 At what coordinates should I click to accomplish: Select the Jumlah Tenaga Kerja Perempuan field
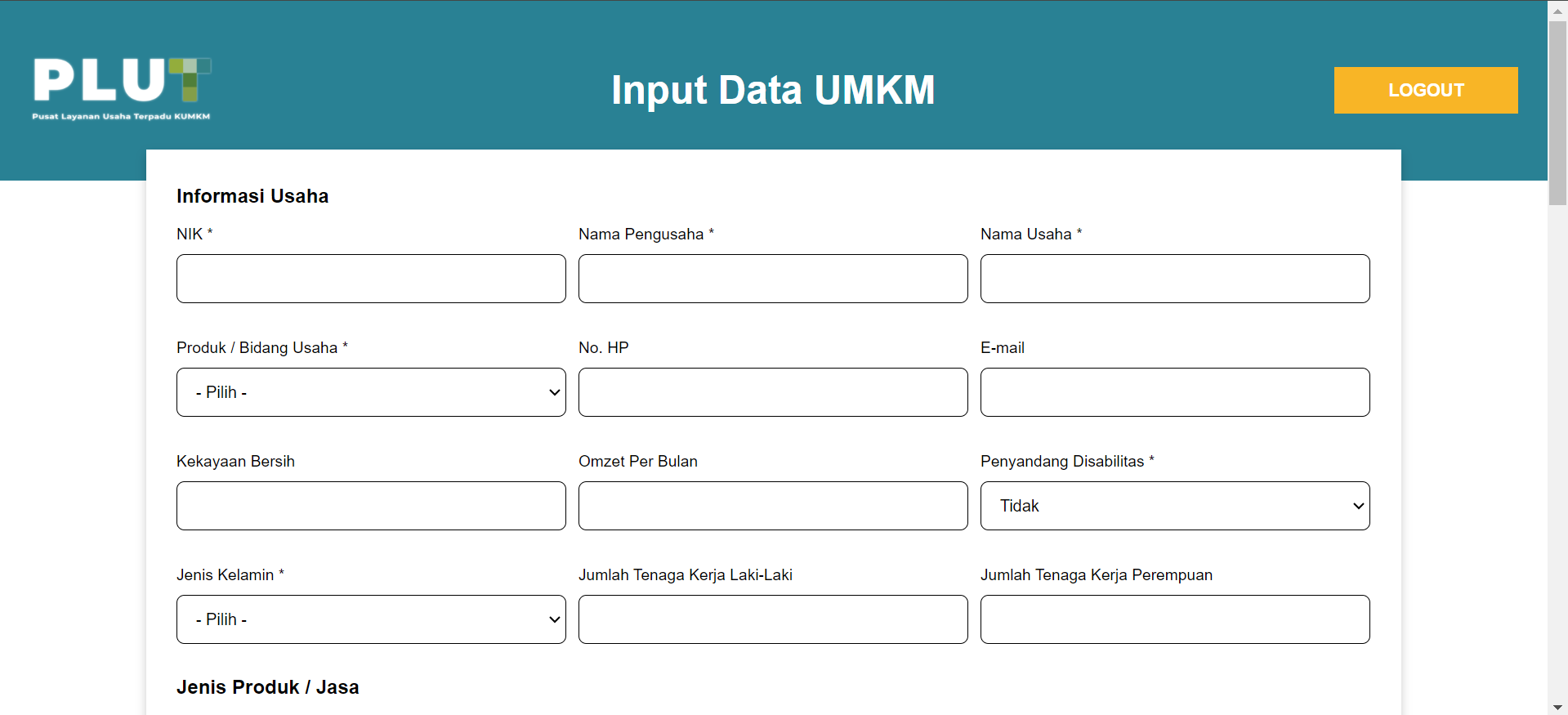(1175, 619)
